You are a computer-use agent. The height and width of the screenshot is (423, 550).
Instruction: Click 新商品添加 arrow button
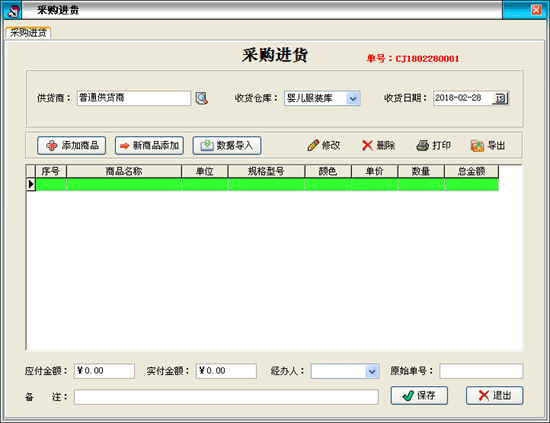coord(149,146)
